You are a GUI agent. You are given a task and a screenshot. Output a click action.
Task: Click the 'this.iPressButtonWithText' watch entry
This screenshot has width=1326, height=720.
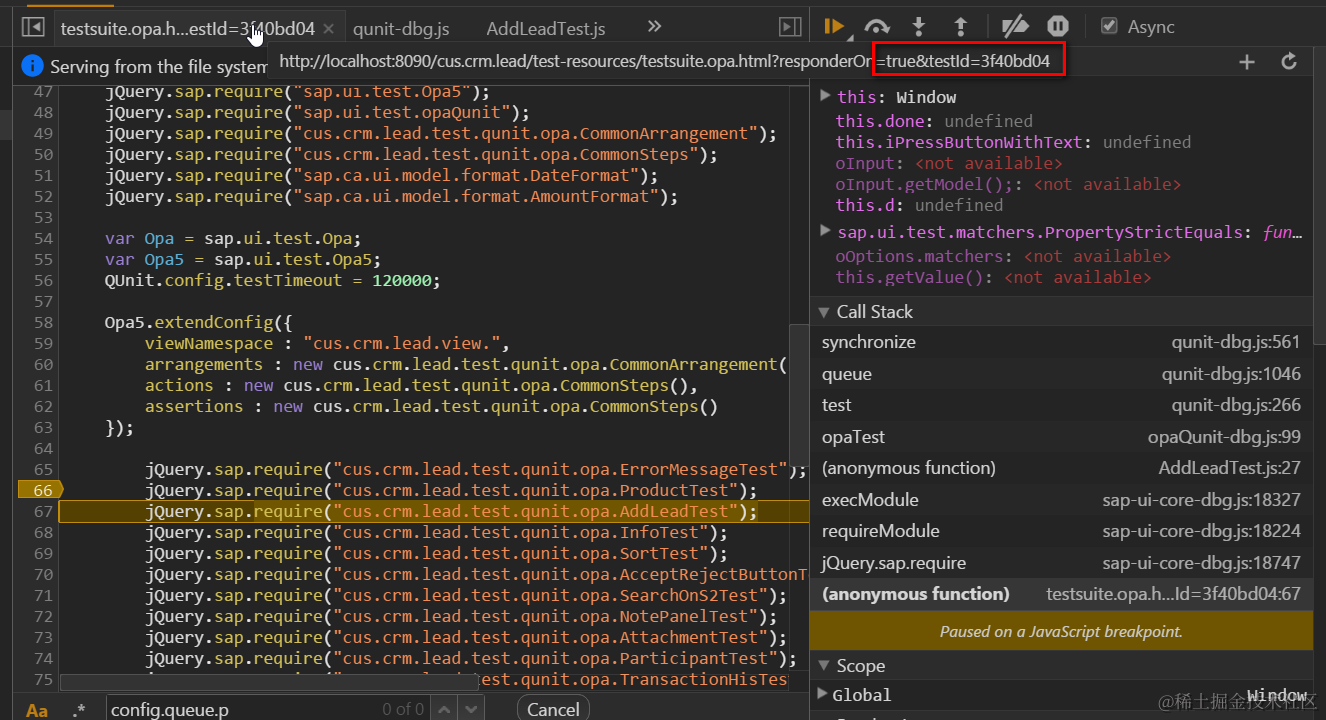click(1013, 142)
